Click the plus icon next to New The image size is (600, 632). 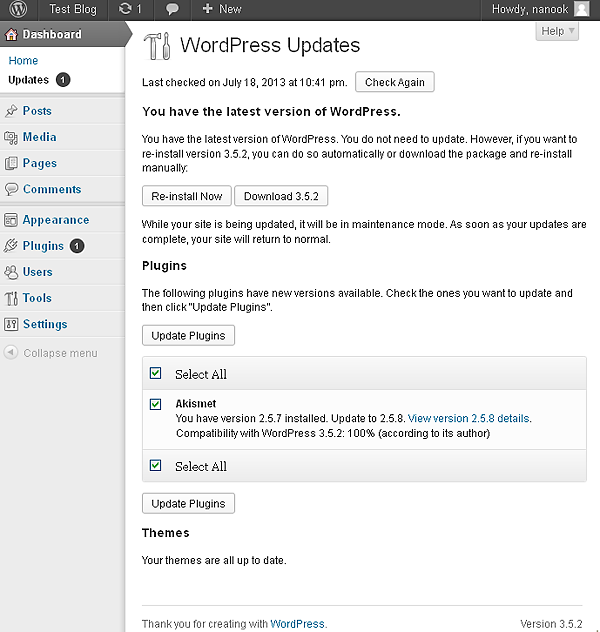208,8
